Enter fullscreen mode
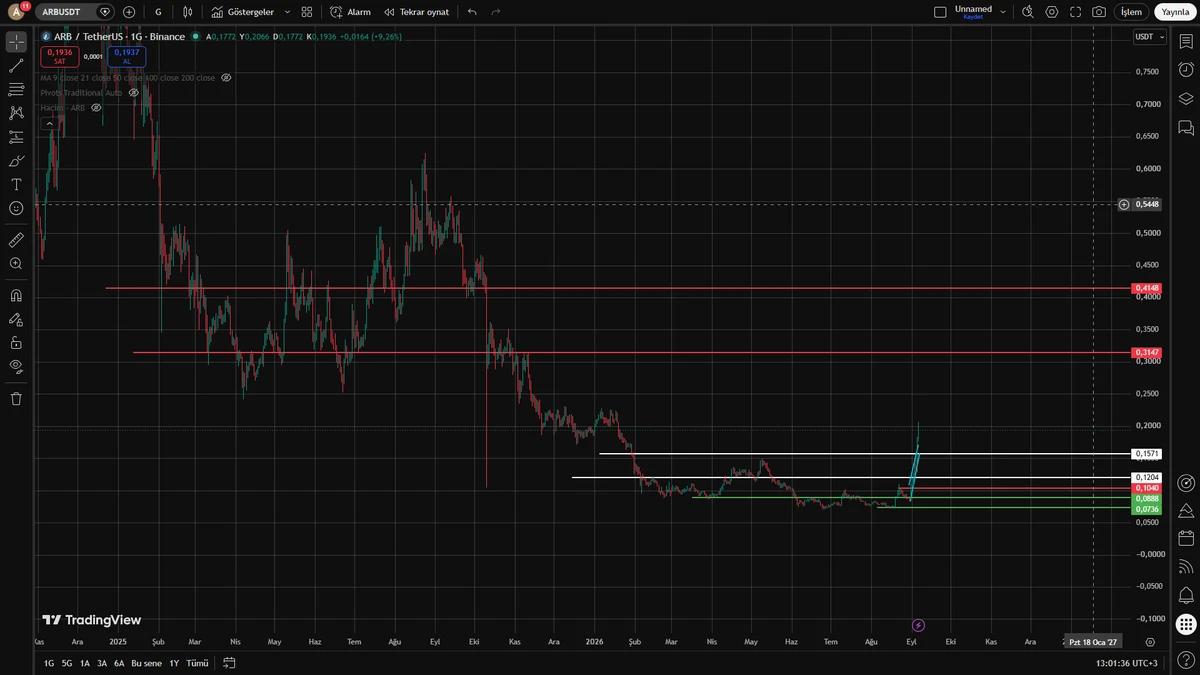 point(1076,12)
